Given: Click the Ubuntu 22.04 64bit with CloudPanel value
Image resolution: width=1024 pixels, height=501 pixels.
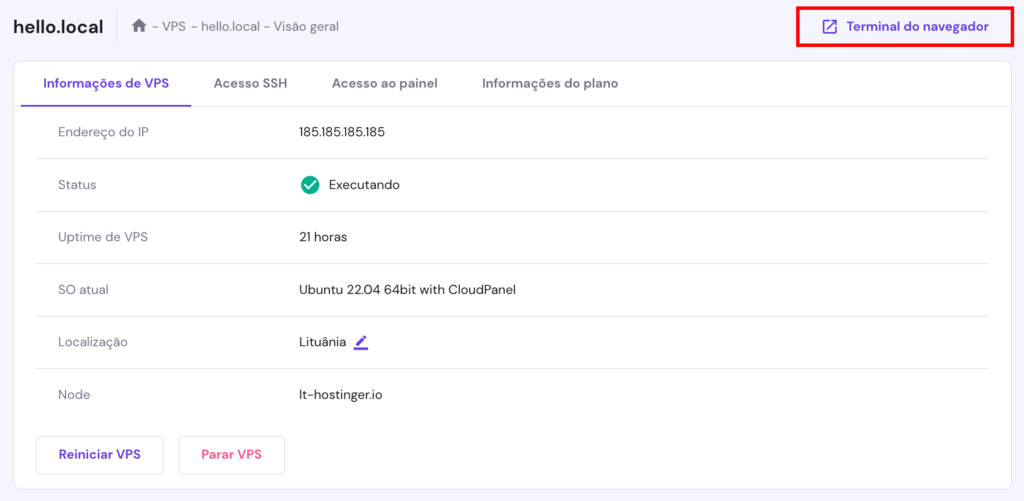Looking at the screenshot, I should [x=408, y=289].
